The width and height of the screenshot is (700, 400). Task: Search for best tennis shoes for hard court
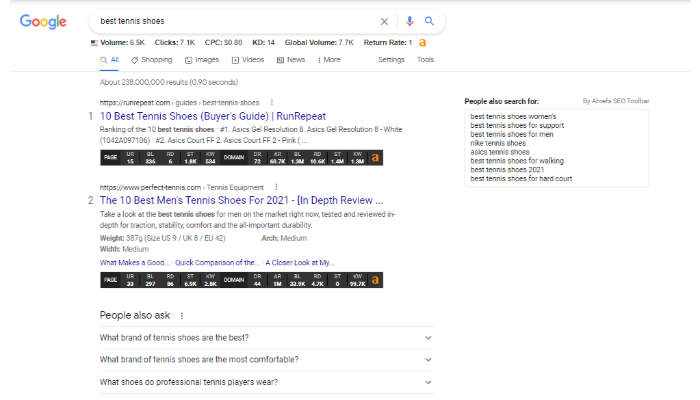pyautogui.click(x=521, y=179)
